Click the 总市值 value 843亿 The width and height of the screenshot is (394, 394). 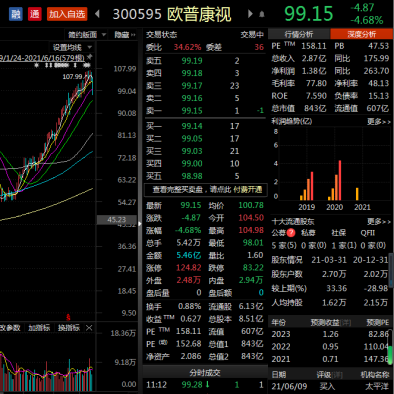pyautogui.click(x=315, y=108)
